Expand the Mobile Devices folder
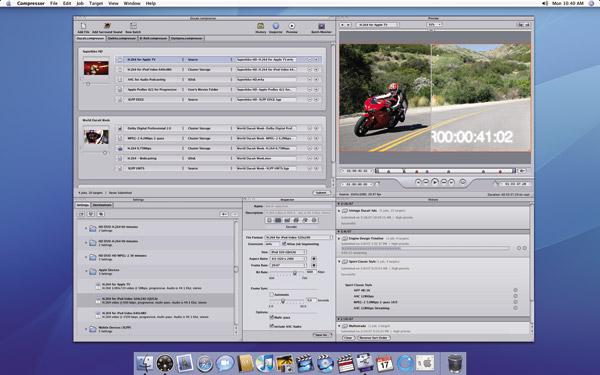 [x=86, y=329]
